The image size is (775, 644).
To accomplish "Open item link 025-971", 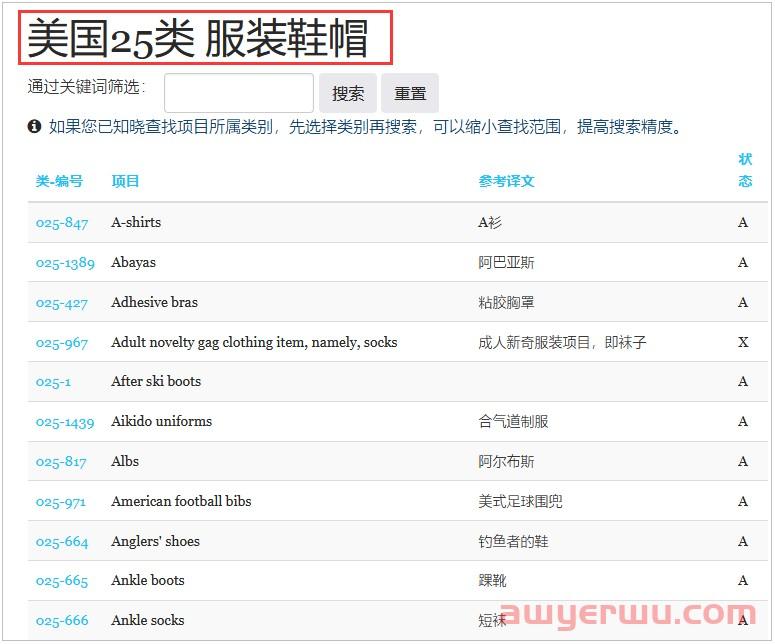I will pyautogui.click(x=61, y=502).
